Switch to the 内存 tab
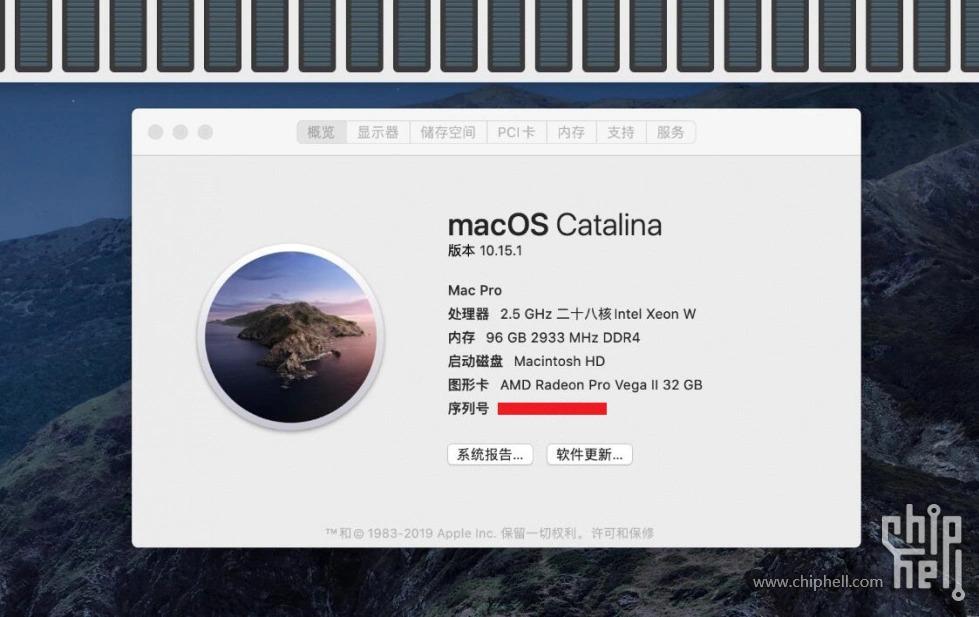The width and height of the screenshot is (979, 617). coord(571,132)
